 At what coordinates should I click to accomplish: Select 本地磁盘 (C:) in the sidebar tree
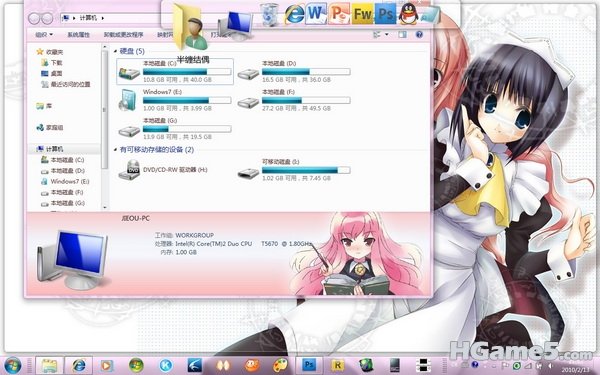[62, 160]
